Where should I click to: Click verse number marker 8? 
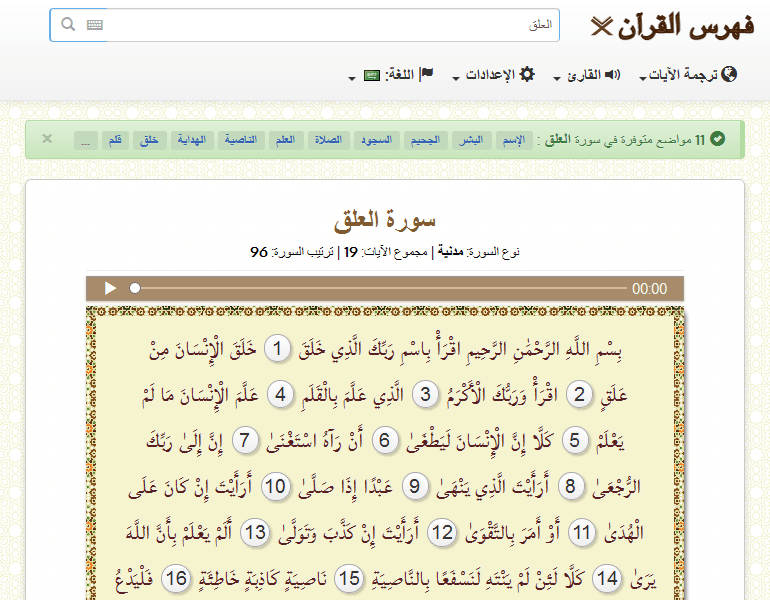point(570,487)
